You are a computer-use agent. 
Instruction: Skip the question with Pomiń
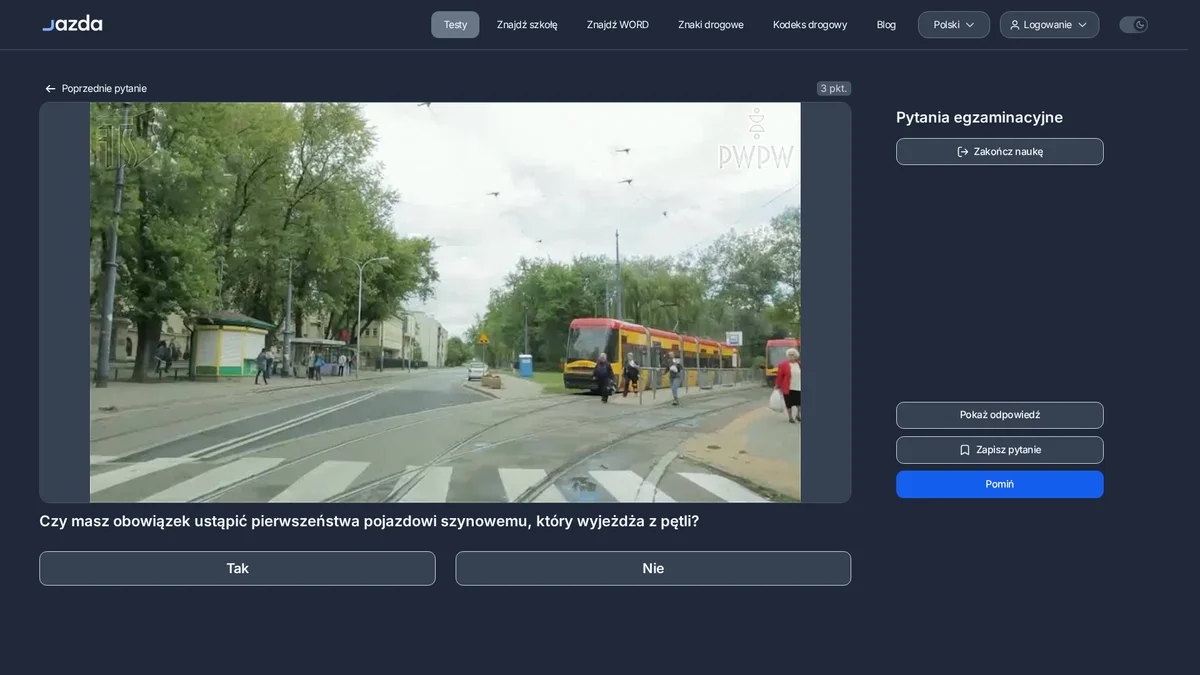point(1000,484)
